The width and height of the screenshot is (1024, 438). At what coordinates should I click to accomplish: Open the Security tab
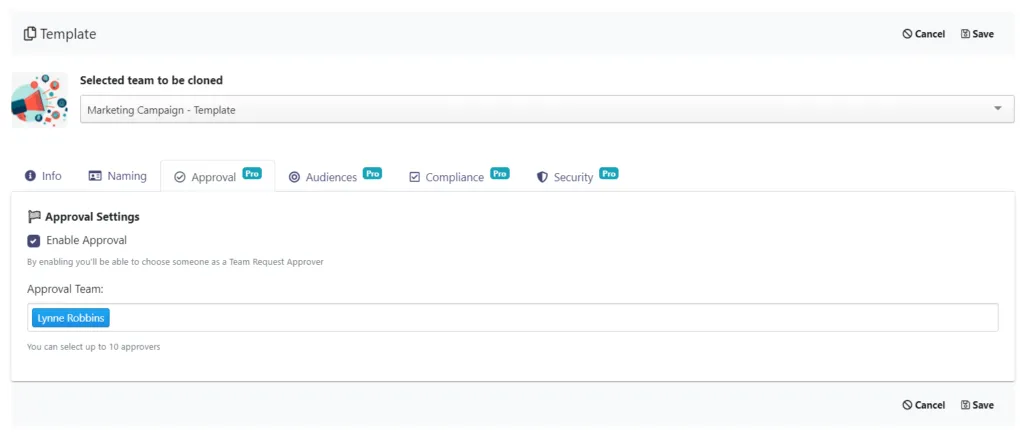click(577, 176)
